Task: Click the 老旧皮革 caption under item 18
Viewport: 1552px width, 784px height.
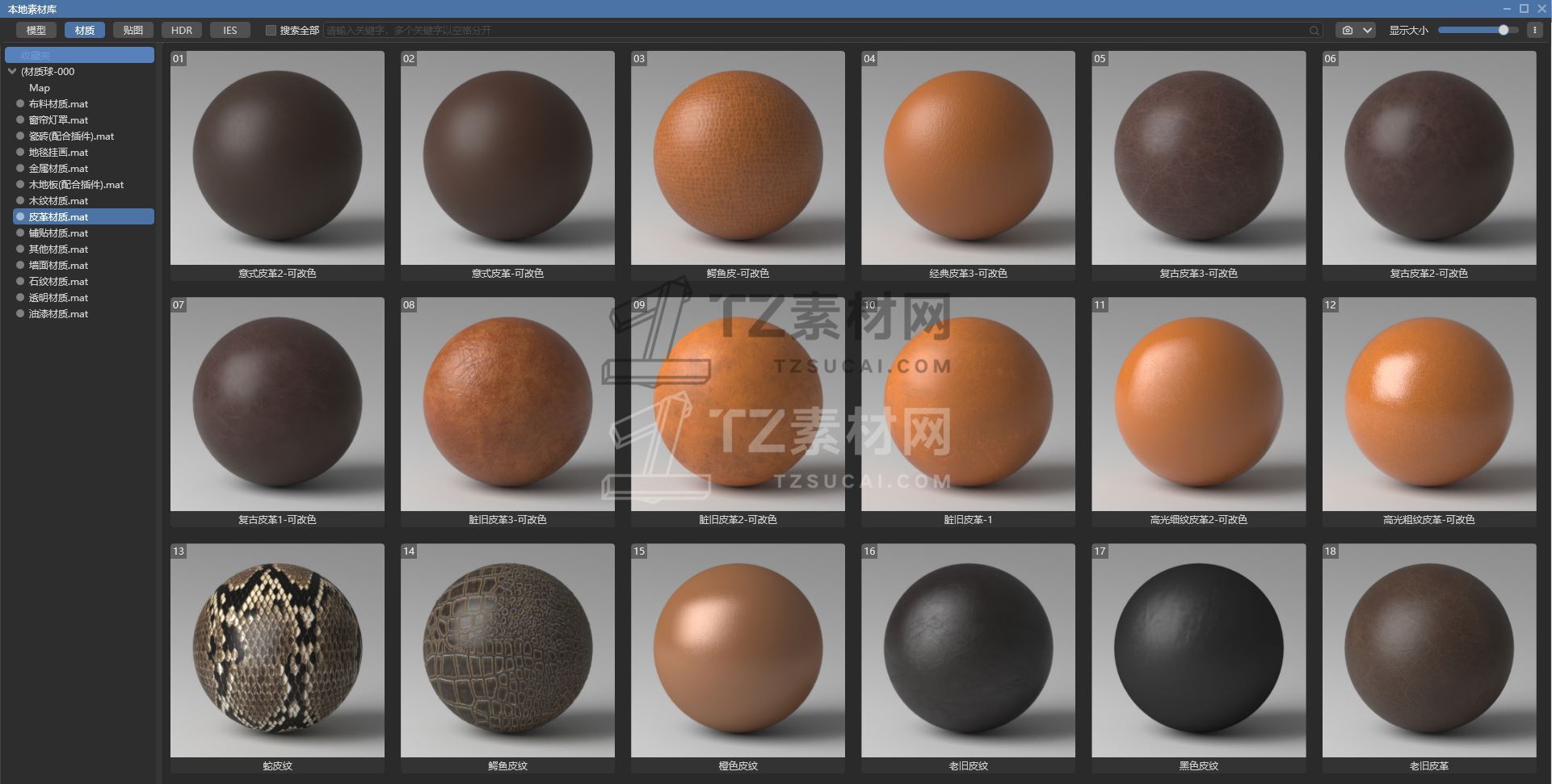Action: 1429,766
